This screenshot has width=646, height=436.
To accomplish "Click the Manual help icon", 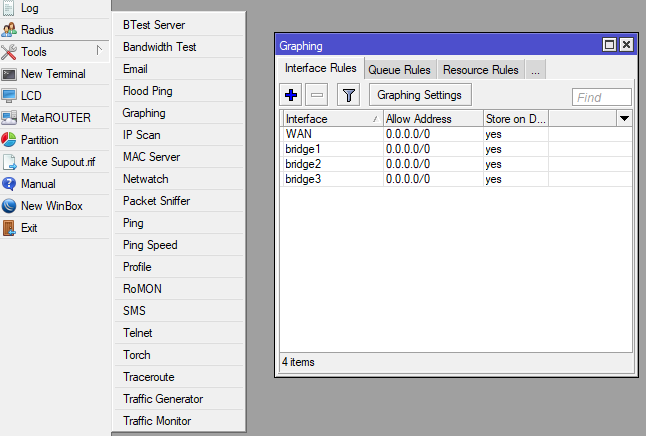I will pyautogui.click(x=10, y=184).
